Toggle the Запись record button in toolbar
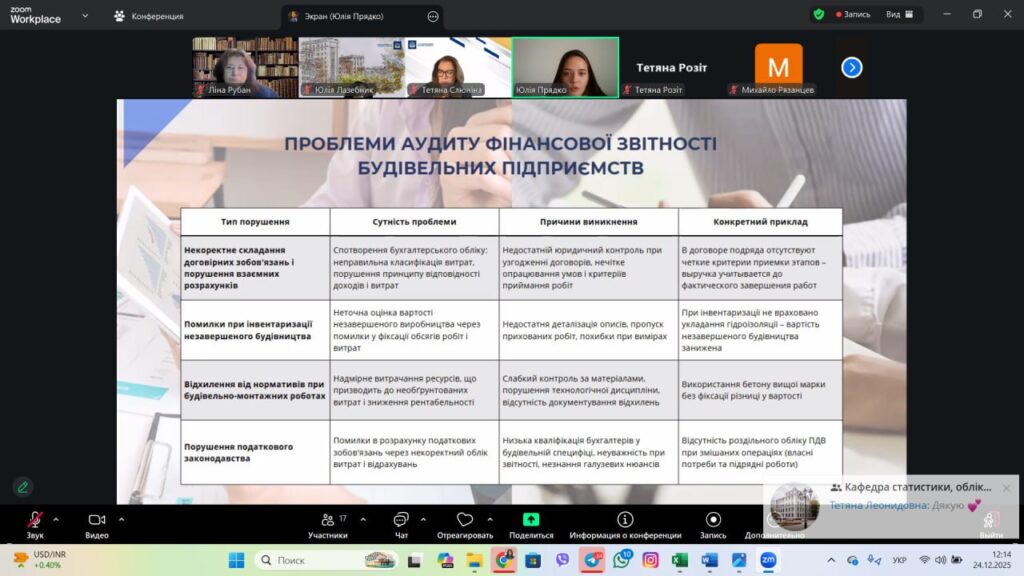Screen dimensions: 1024x576 [713, 520]
